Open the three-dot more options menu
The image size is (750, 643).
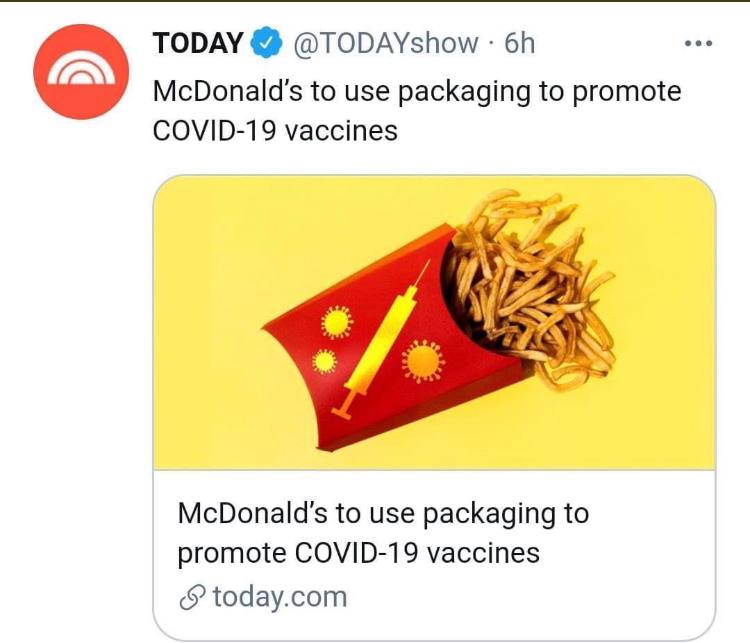(698, 44)
